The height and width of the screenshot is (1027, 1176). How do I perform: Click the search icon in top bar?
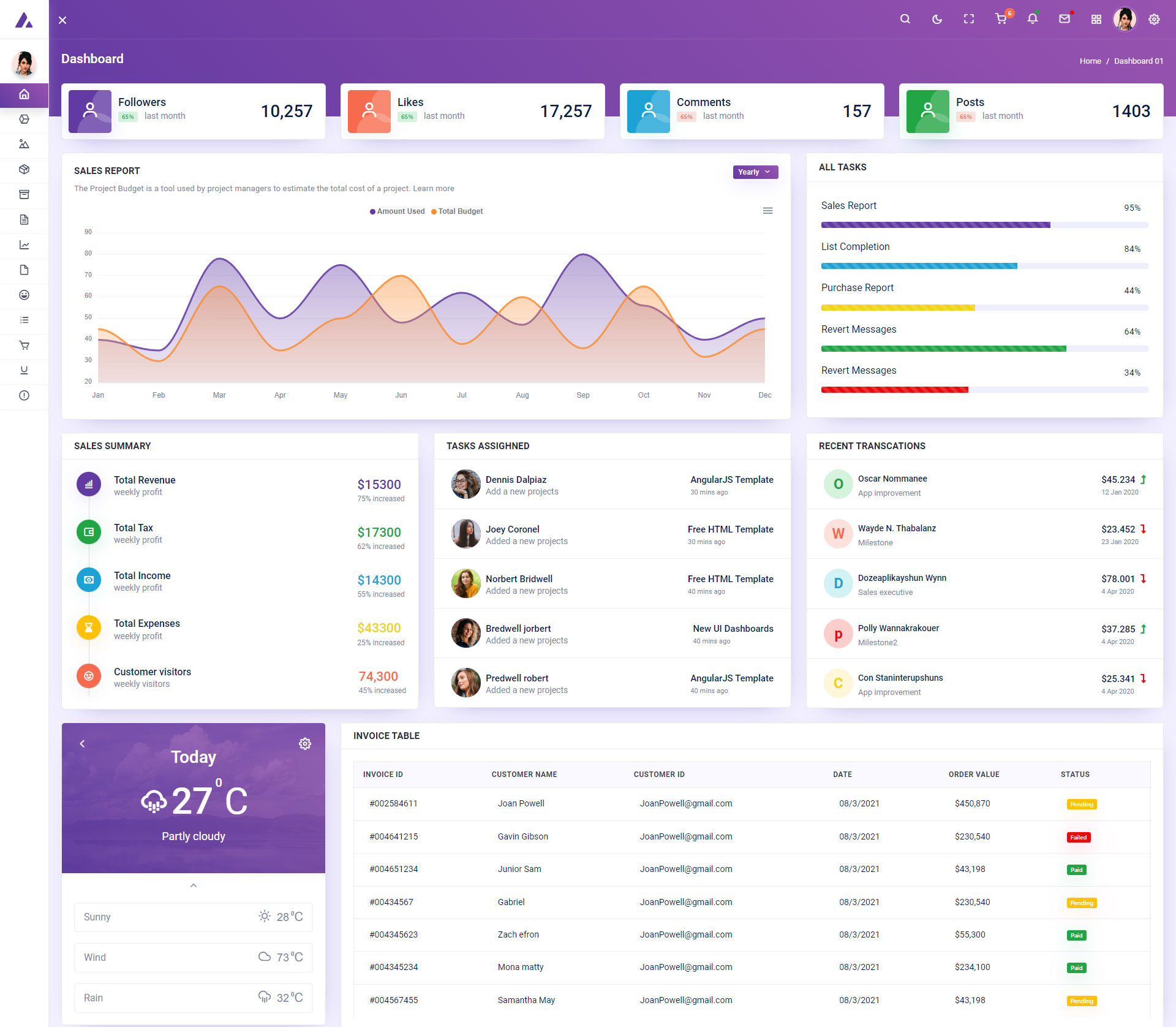(905, 19)
